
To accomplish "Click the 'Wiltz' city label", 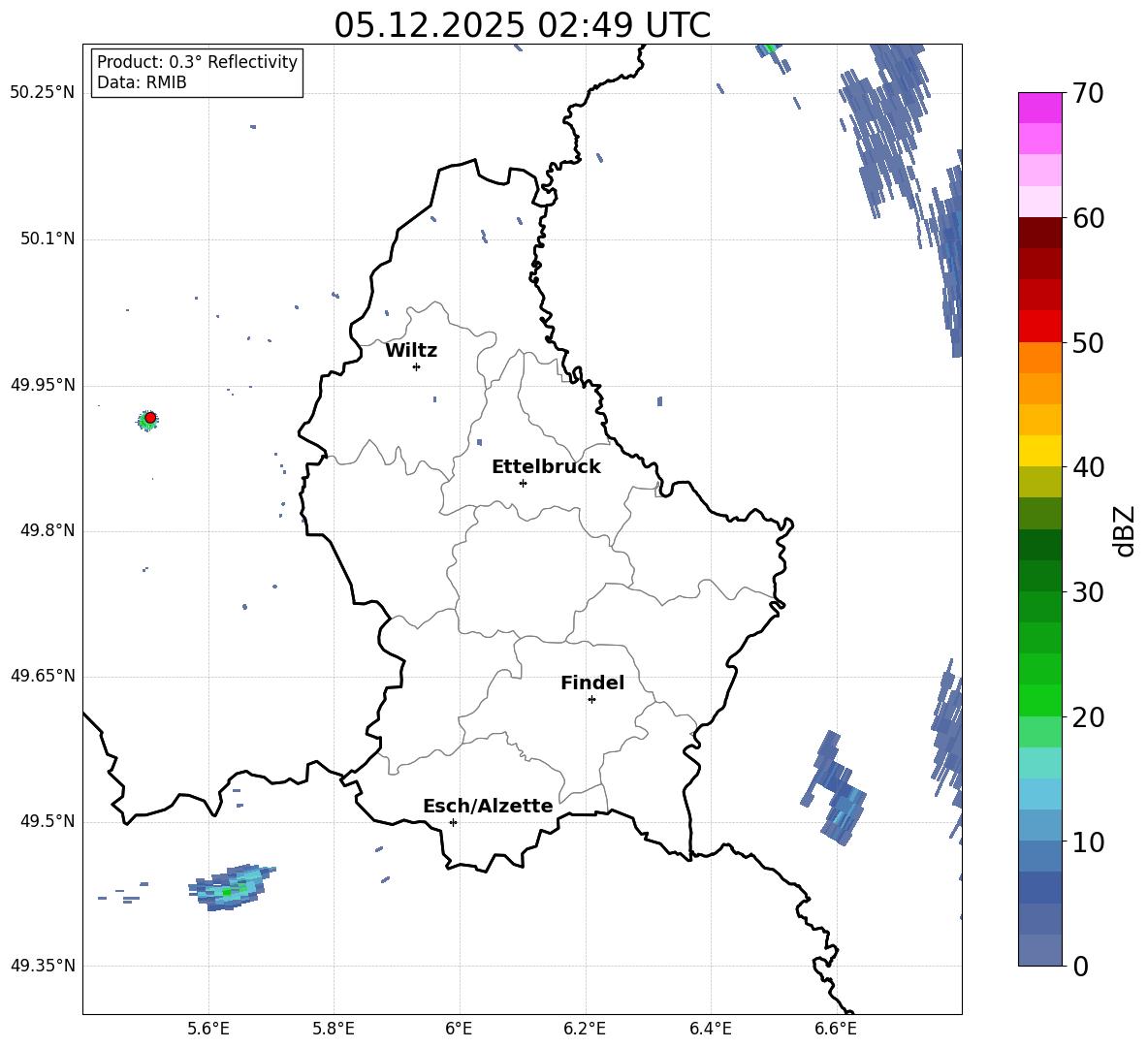I will pyautogui.click(x=411, y=351).
